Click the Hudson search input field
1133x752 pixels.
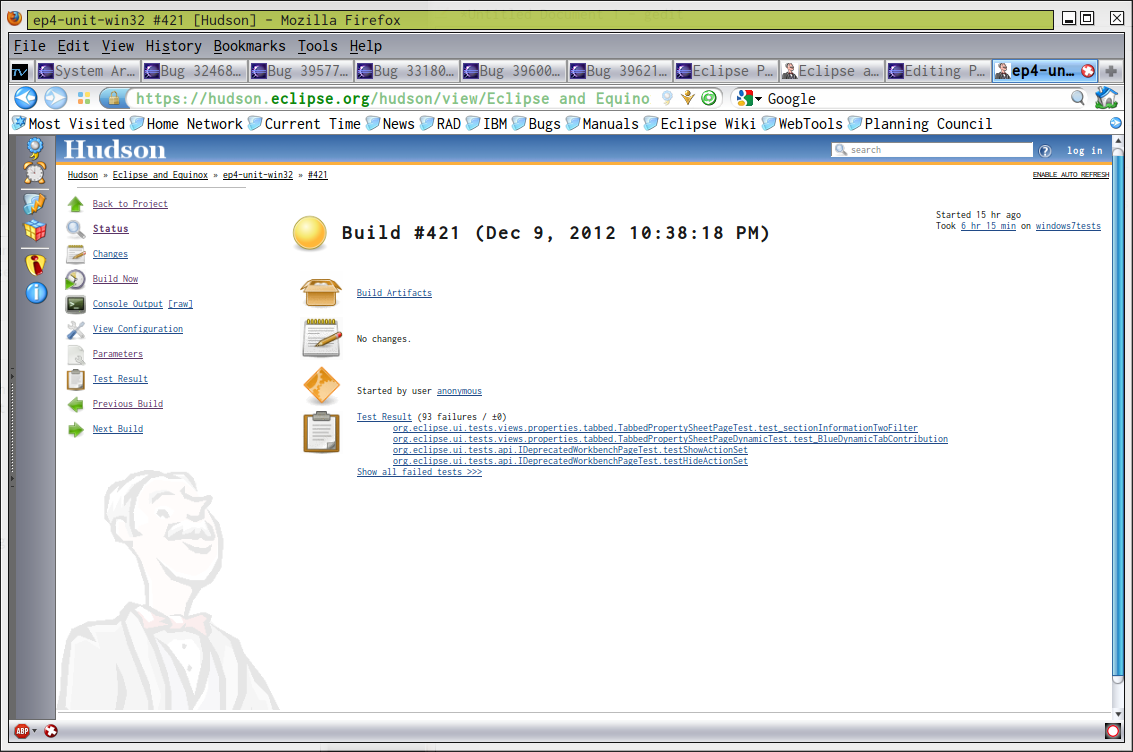932,150
